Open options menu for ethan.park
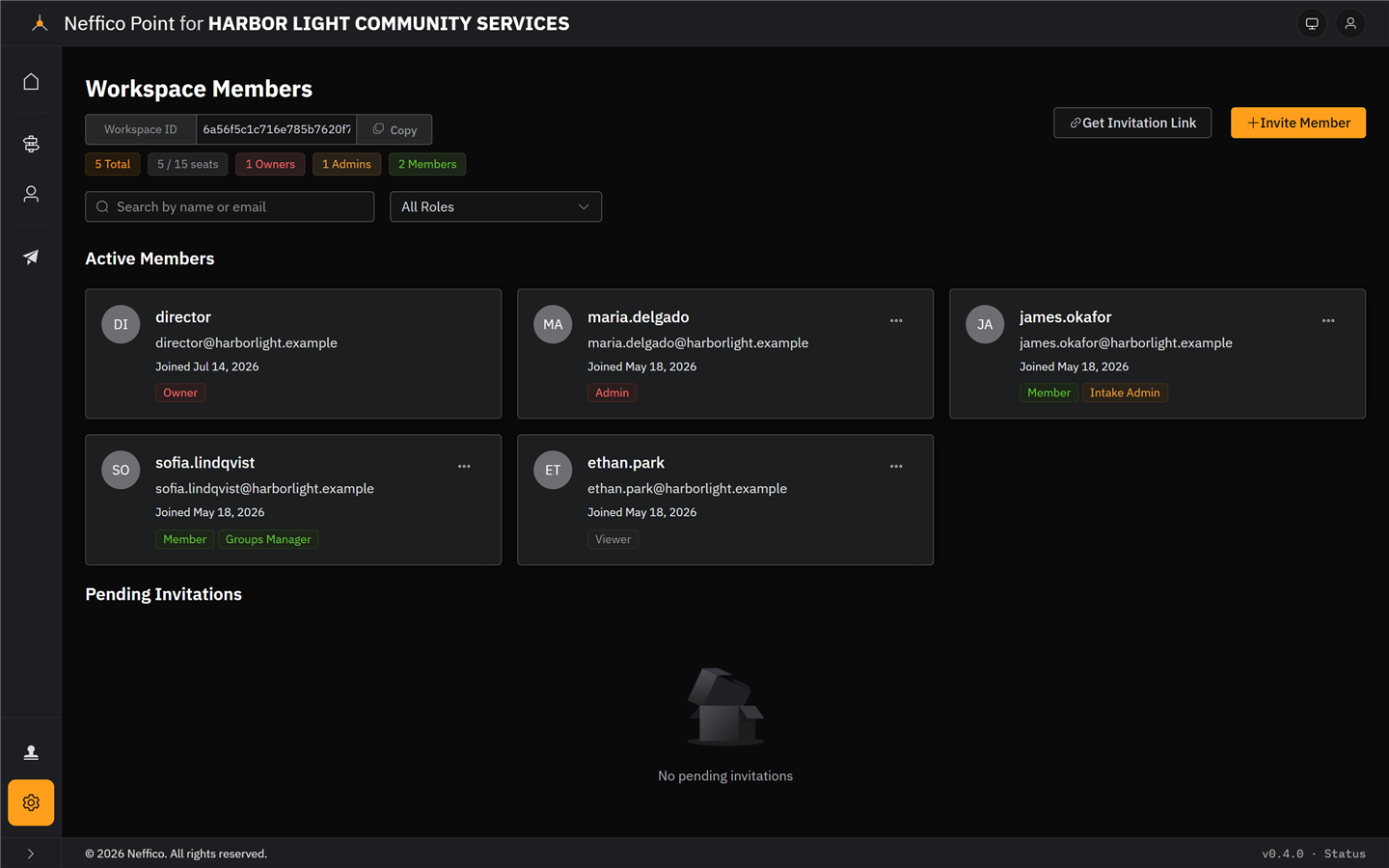This screenshot has width=1389, height=868. coord(896,466)
